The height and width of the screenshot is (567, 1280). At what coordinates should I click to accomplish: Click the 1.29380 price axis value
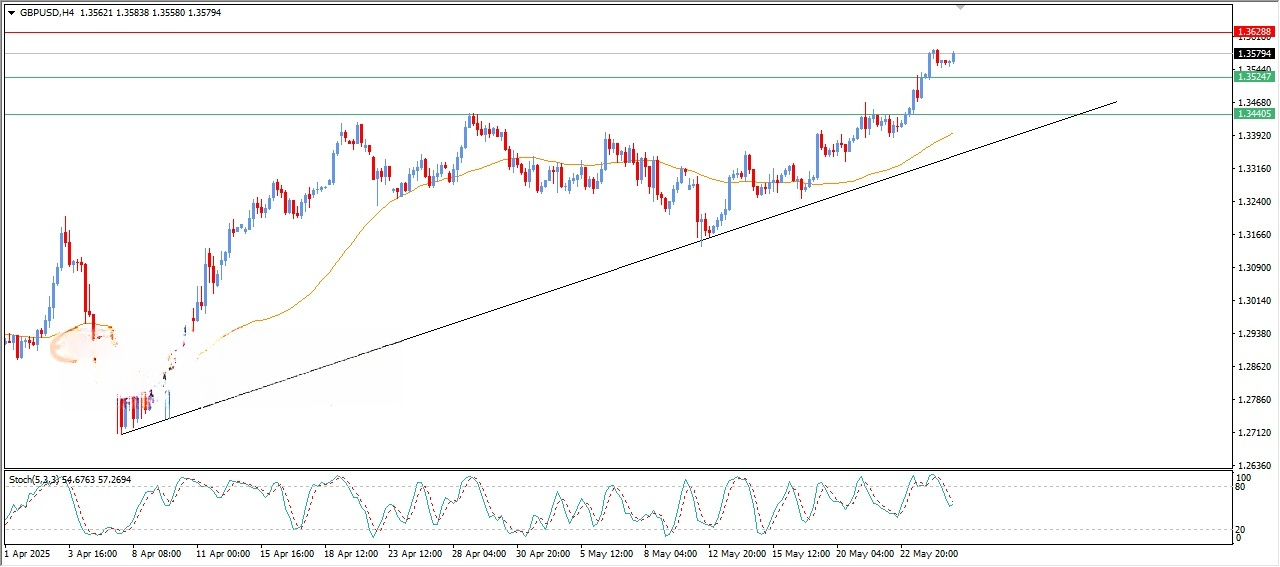click(1254, 334)
